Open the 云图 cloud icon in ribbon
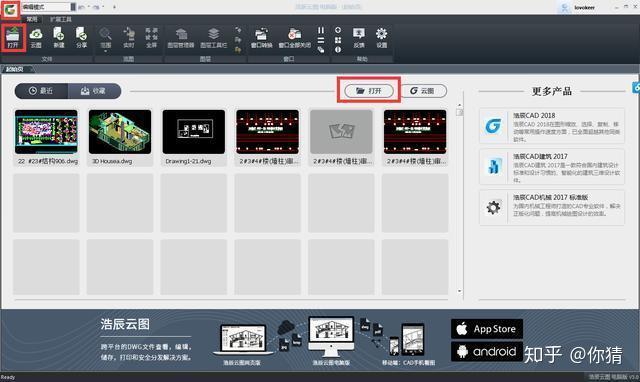 pyautogui.click(x=36, y=38)
